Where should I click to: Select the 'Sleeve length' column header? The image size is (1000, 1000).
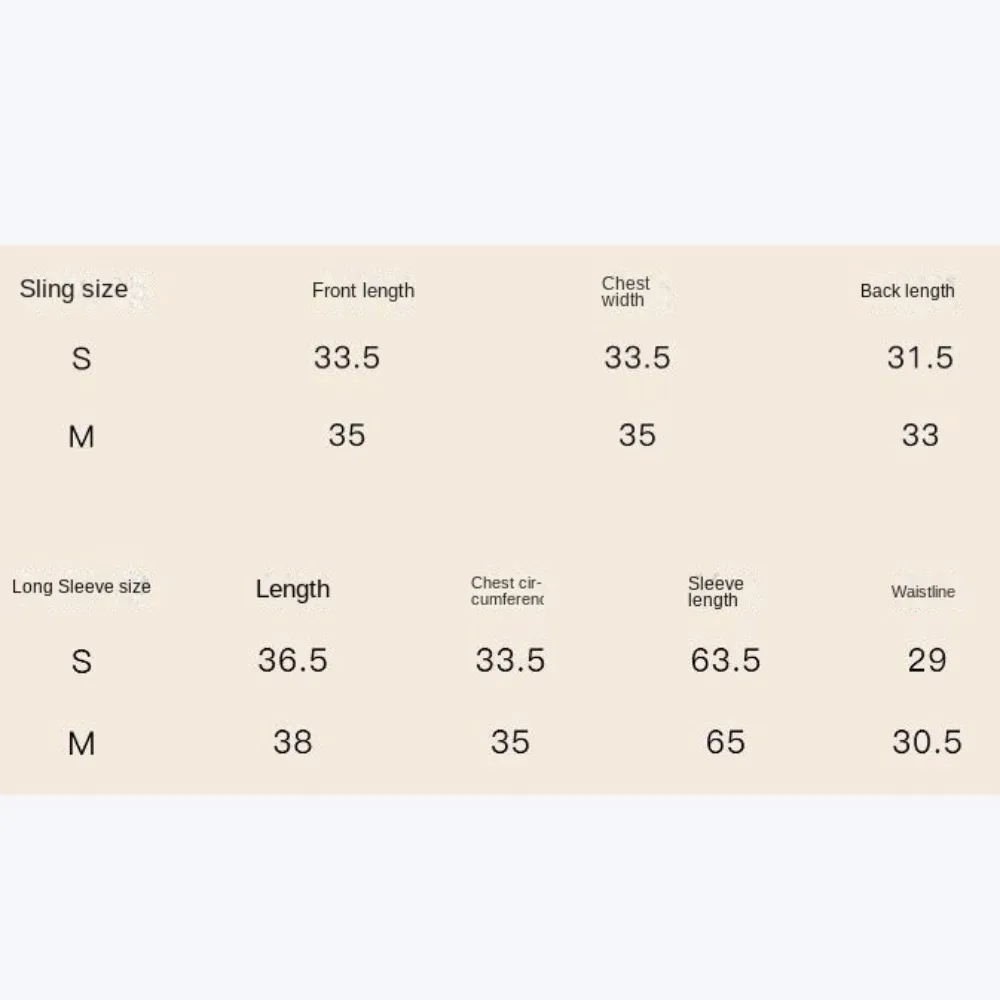tap(715, 591)
